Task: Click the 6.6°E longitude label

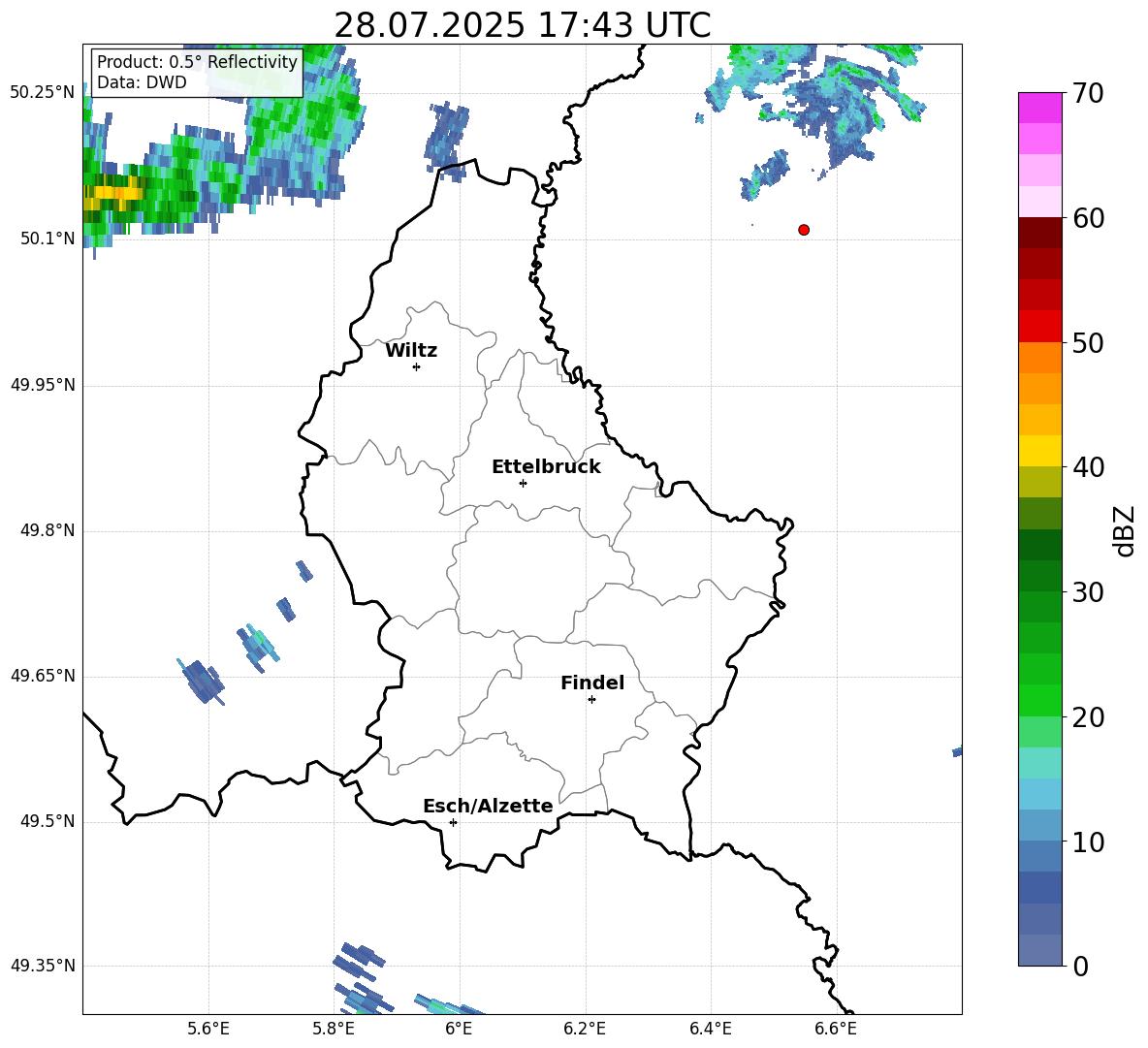Action: click(x=836, y=1029)
